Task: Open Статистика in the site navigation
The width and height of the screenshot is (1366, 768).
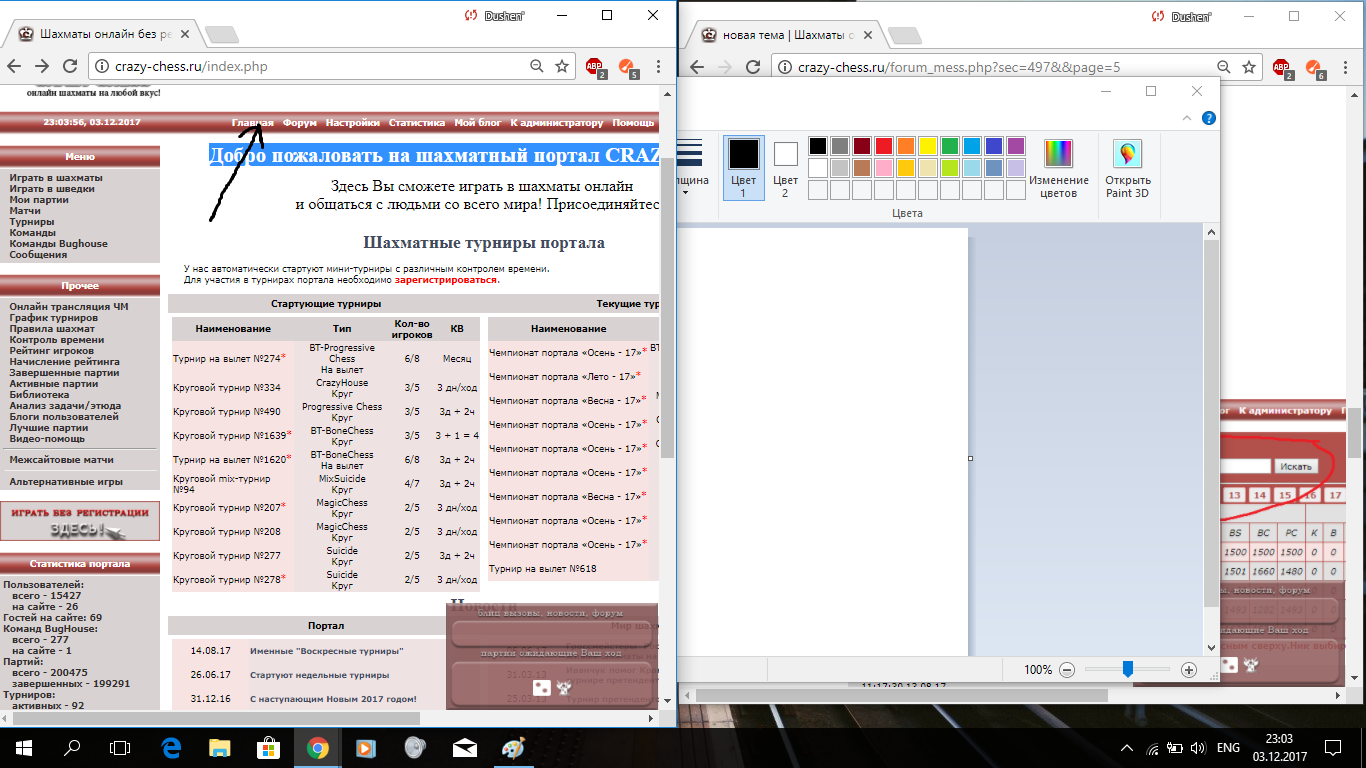Action: click(x=416, y=123)
